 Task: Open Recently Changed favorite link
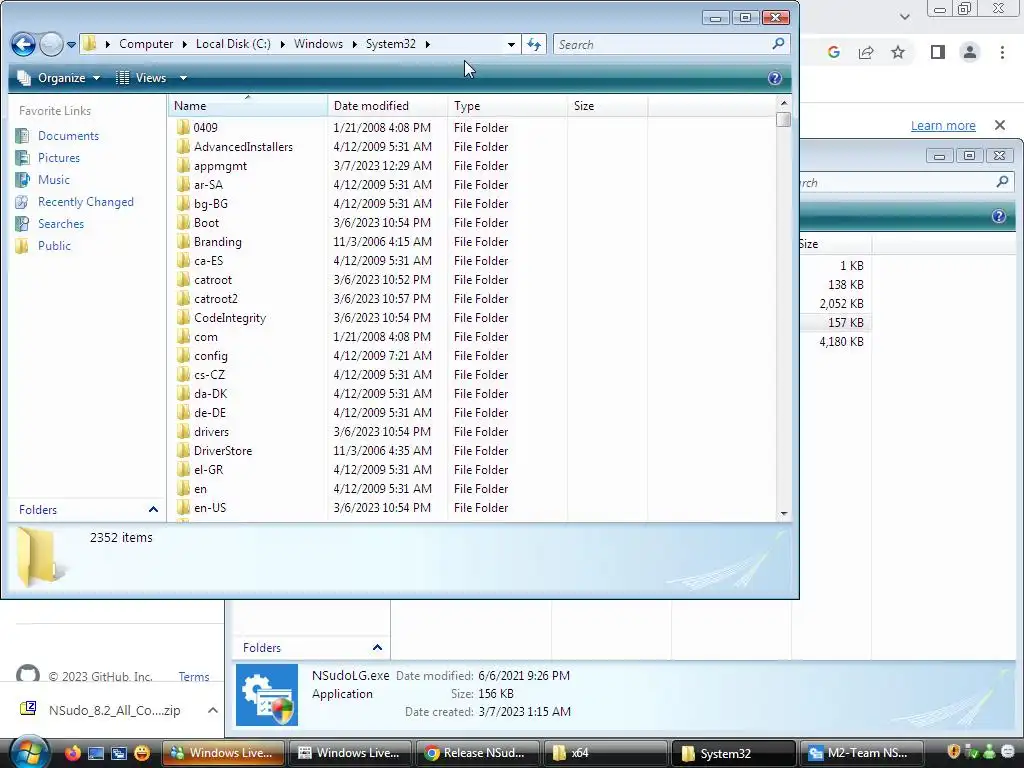pos(85,202)
